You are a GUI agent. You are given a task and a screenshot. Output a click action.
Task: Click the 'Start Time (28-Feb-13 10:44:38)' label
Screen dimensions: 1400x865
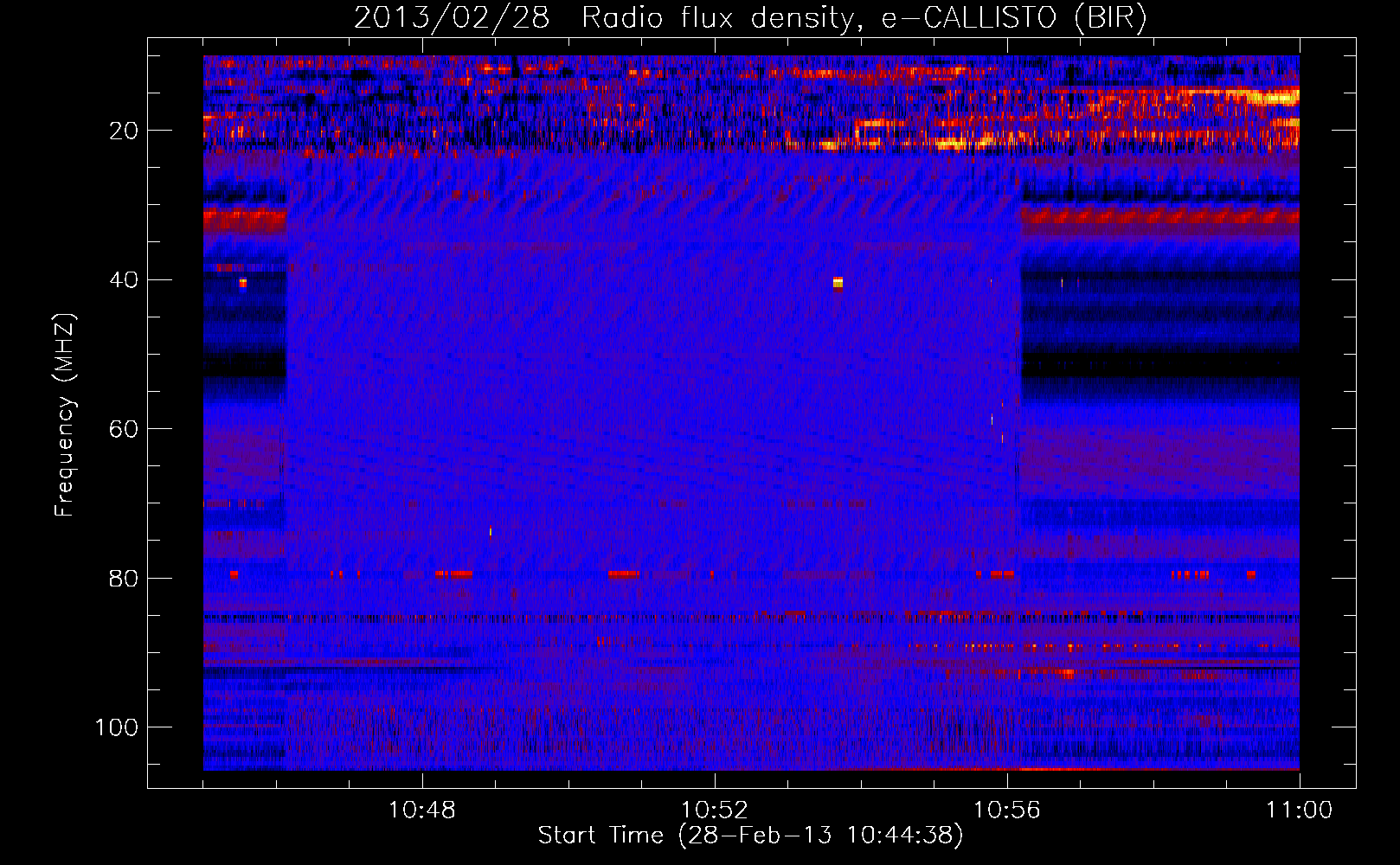pos(750,836)
